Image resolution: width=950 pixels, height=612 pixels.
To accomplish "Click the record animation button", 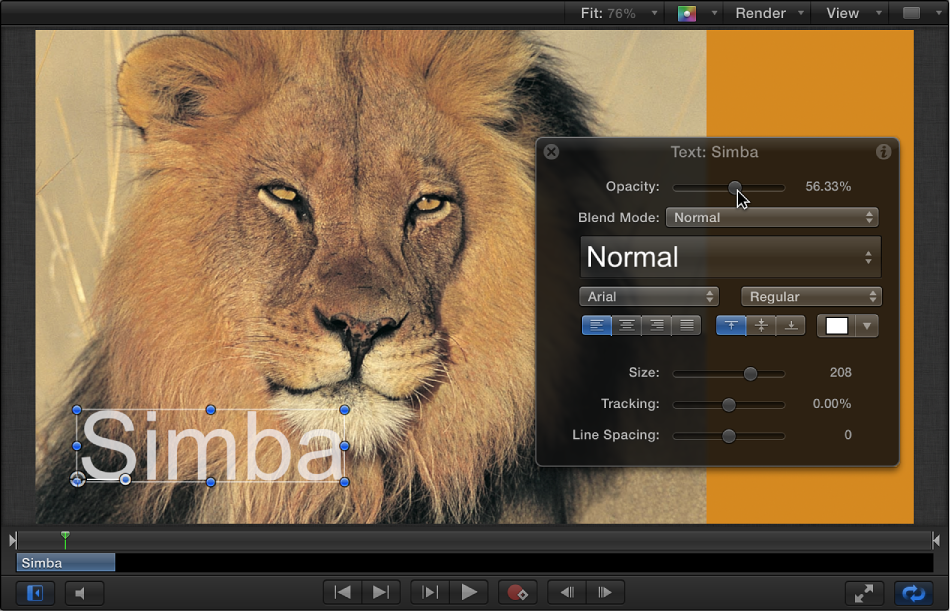I will coord(517,592).
